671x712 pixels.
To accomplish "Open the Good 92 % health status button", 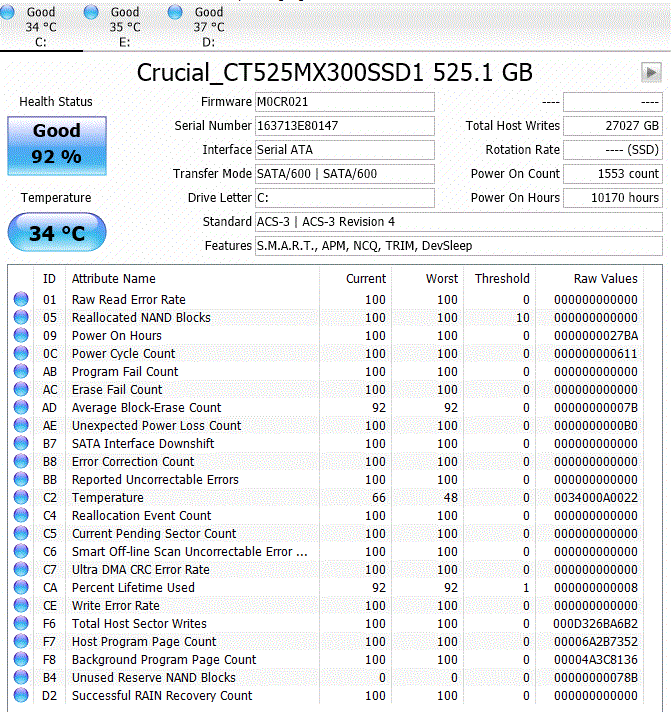I will point(57,146).
